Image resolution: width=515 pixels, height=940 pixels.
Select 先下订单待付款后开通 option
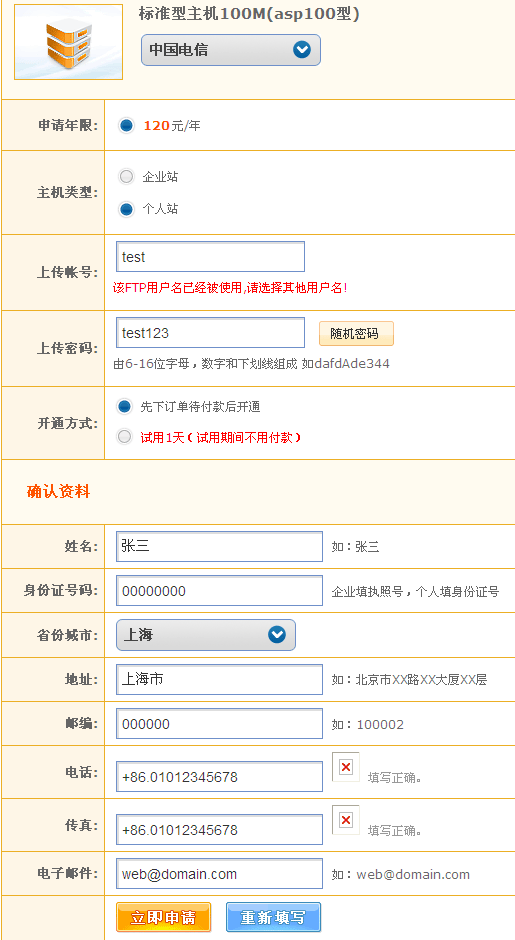pyautogui.click(x=124, y=406)
